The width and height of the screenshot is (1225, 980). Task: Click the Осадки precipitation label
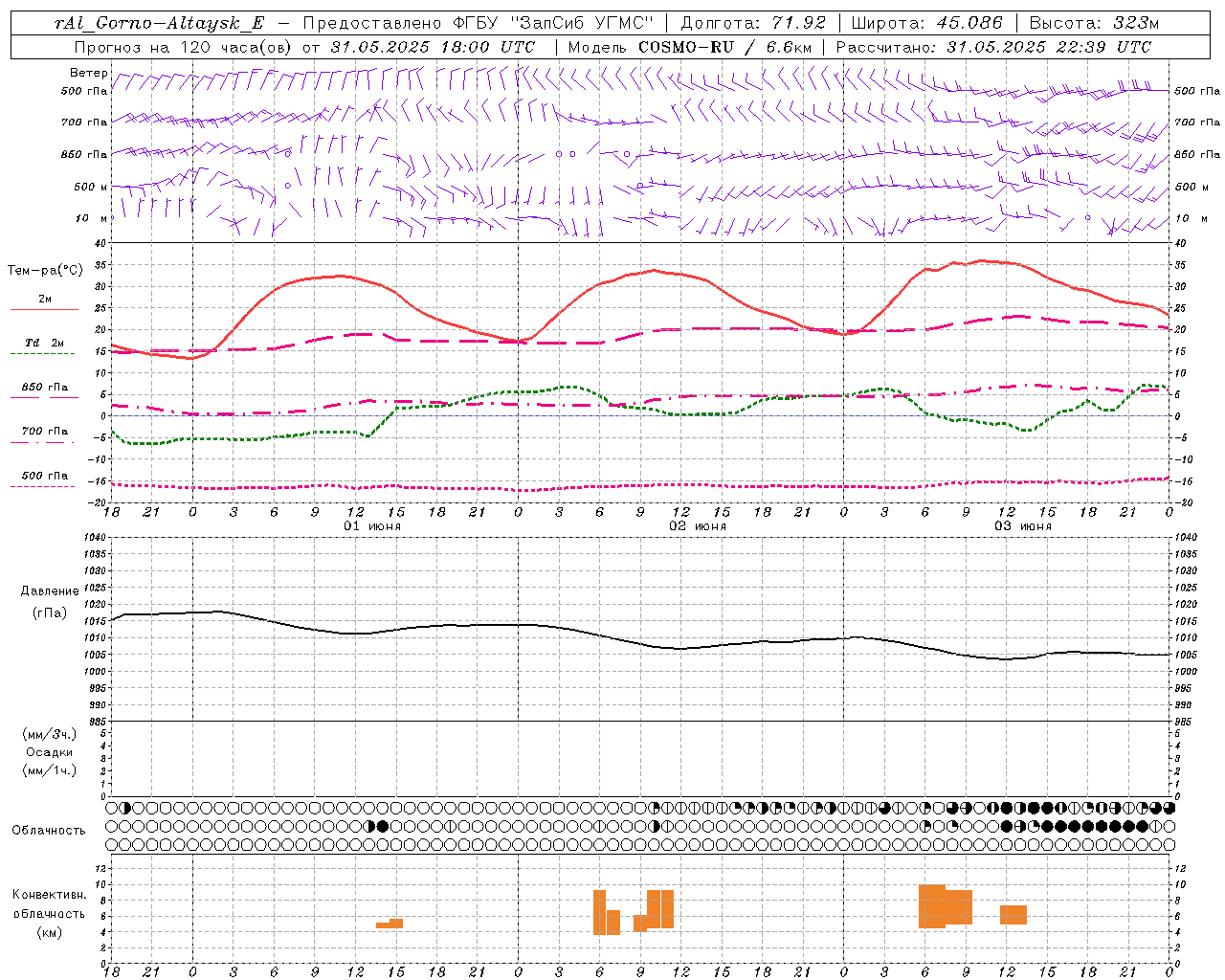pyautogui.click(x=50, y=752)
